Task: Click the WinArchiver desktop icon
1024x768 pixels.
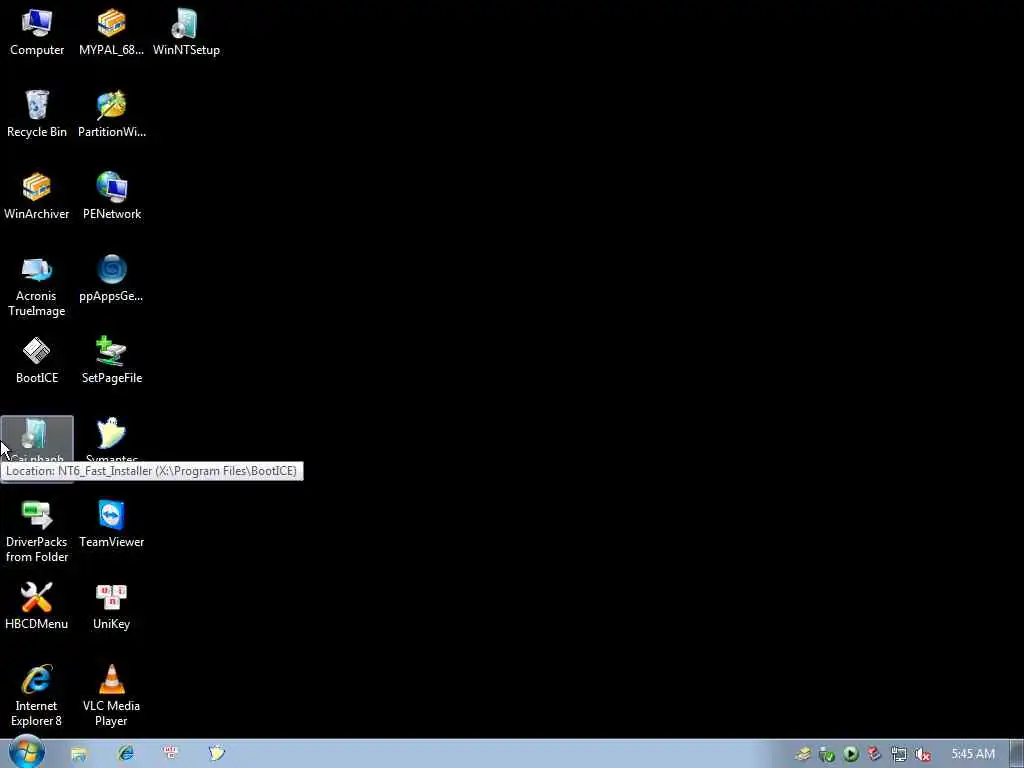Action: [37, 196]
